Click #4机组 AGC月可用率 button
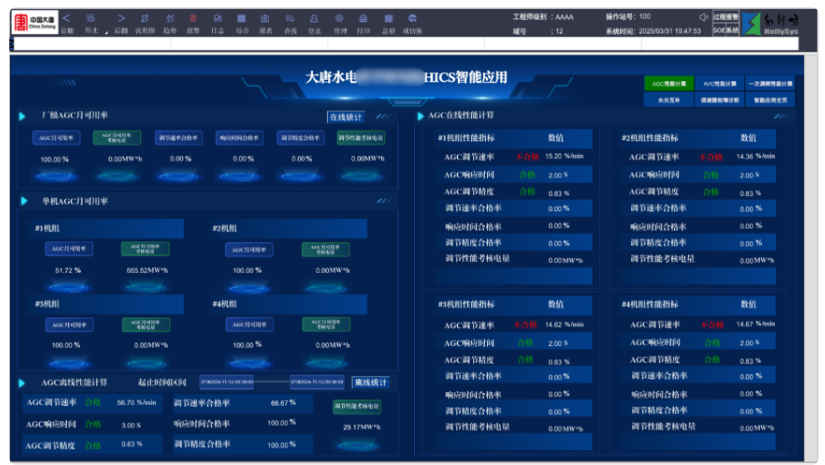The height and width of the screenshot is (465, 825). (x=249, y=325)
